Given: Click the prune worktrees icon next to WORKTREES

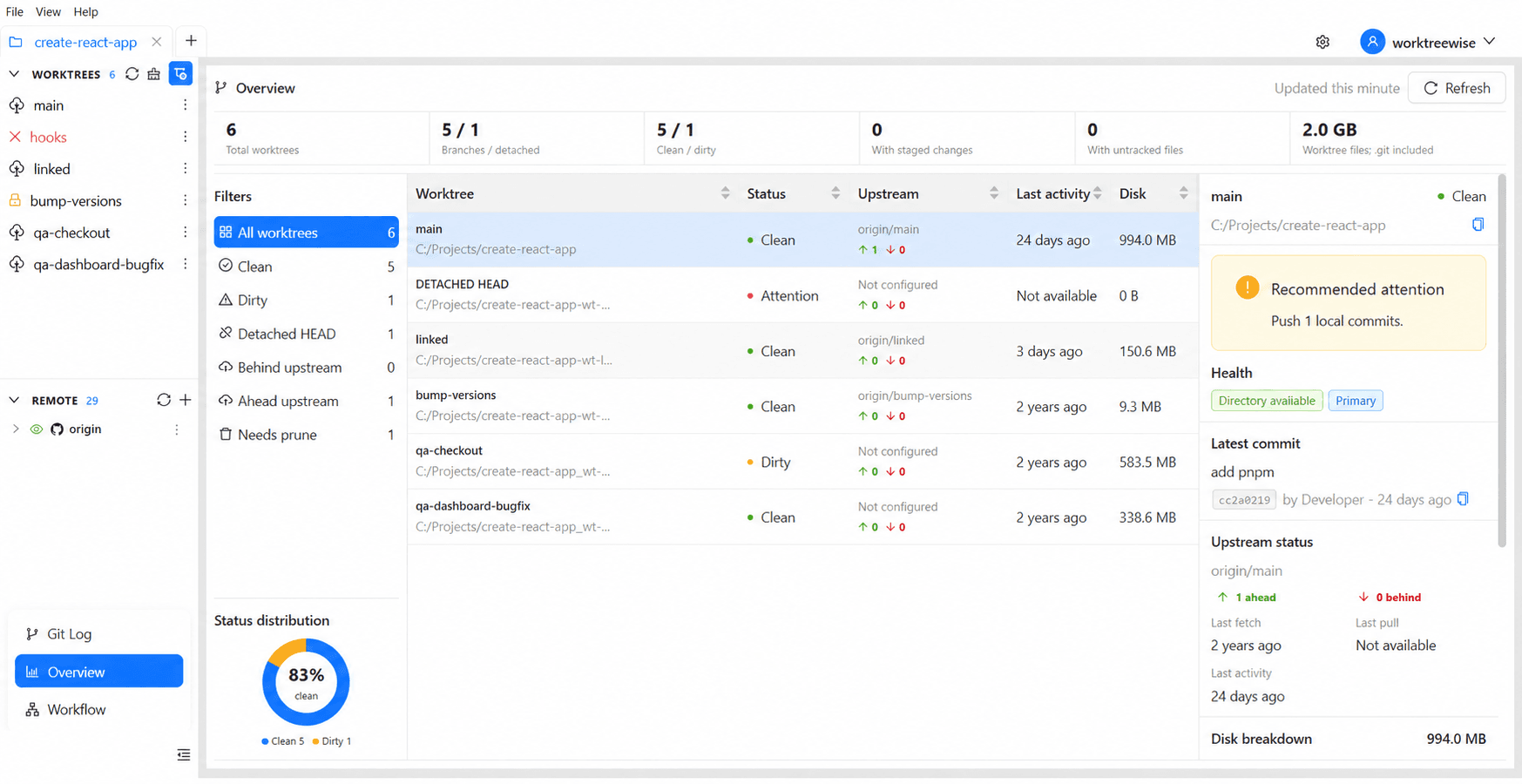Looking at the screenshot, I should (x=154, y=74).
